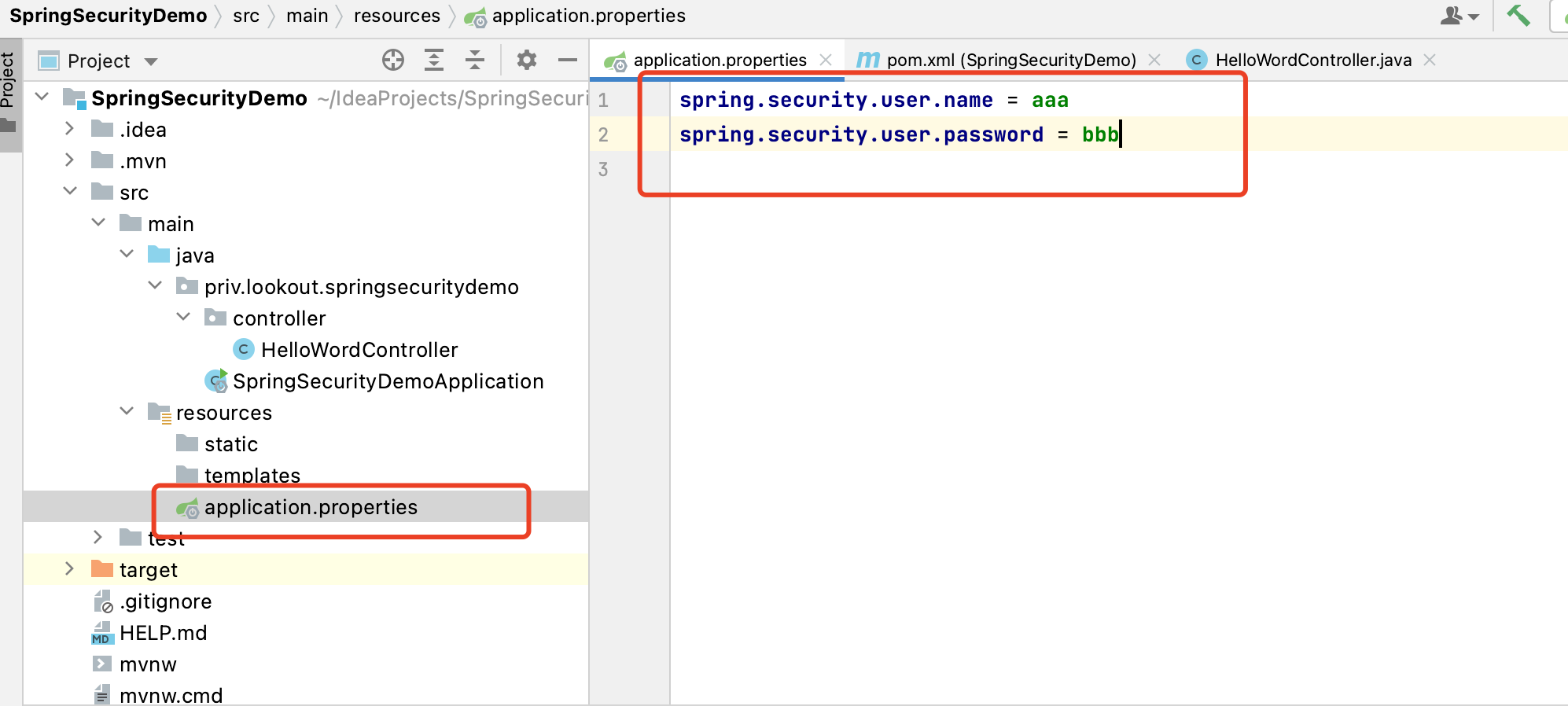The width and height of the screenshot is (1568, 706).
Task: Select application.properties in project tree
Action: click(x=306, y=507)
